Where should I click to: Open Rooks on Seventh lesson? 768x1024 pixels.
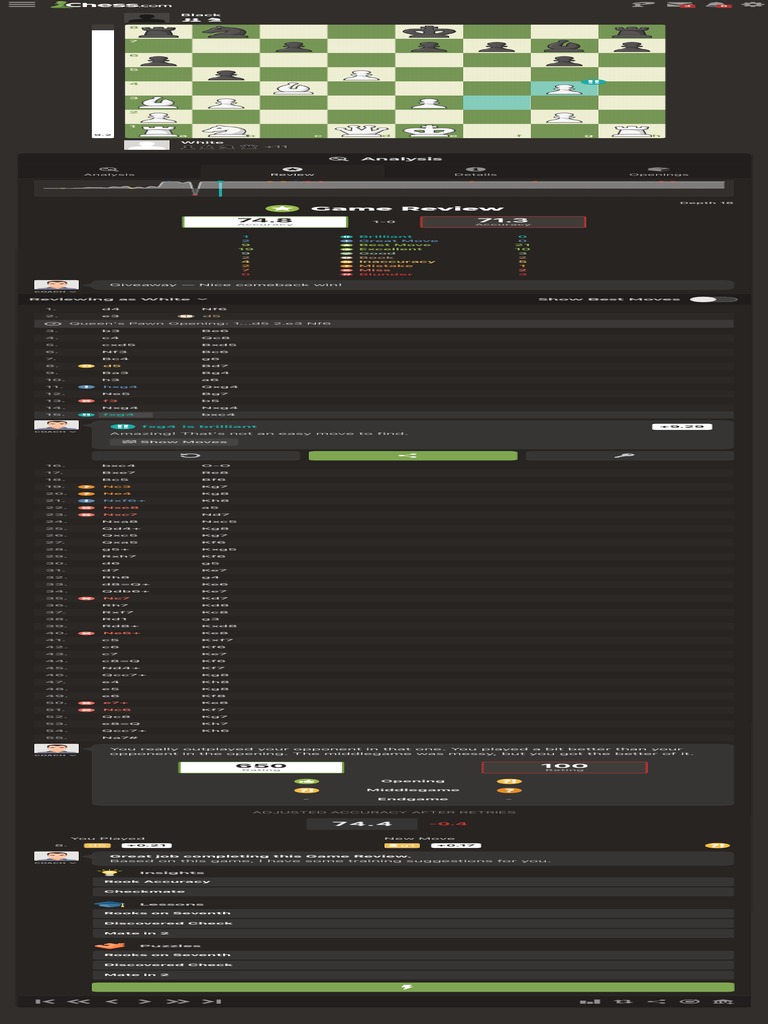point(413,912)
